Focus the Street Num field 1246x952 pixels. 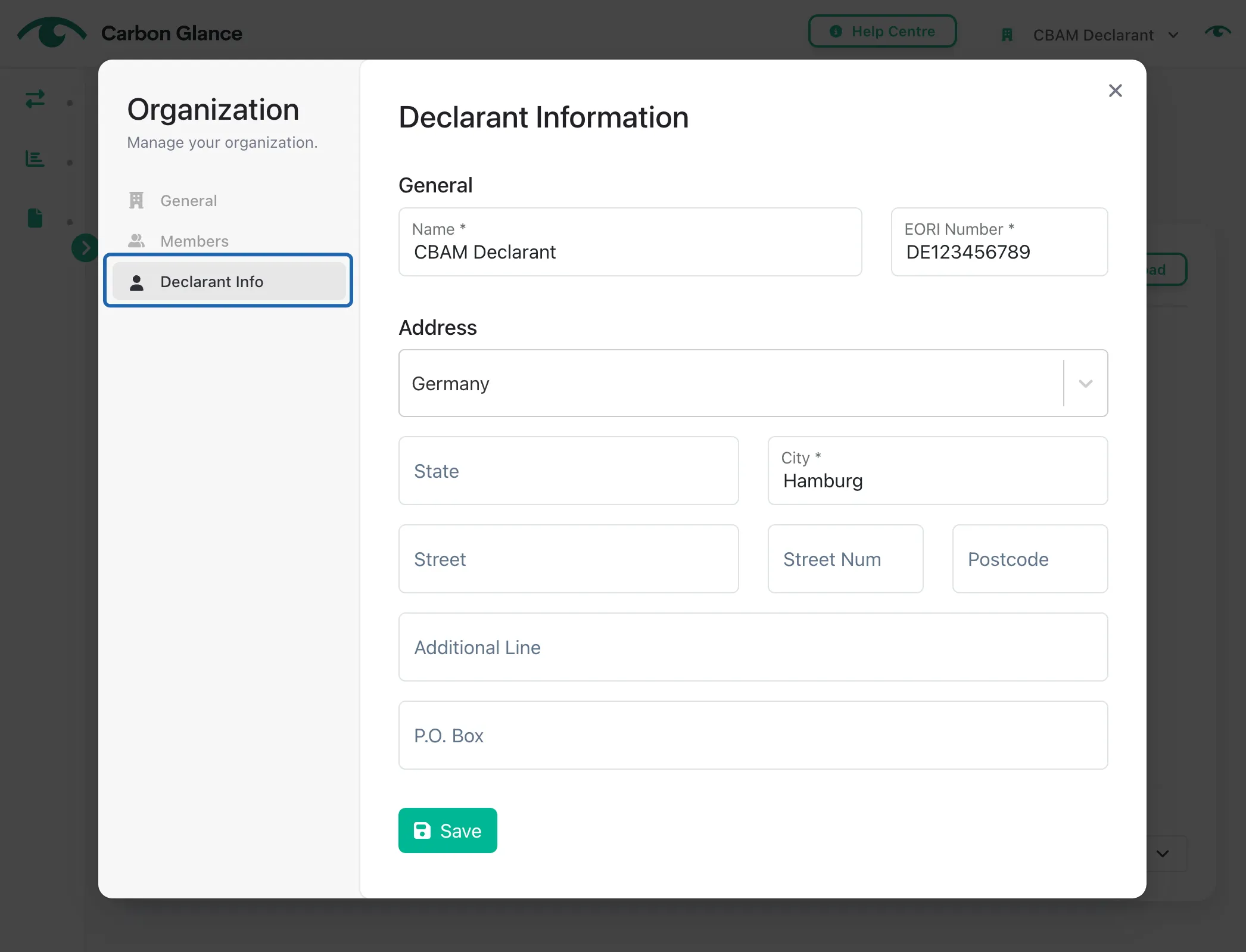click(x=845, y=559)
